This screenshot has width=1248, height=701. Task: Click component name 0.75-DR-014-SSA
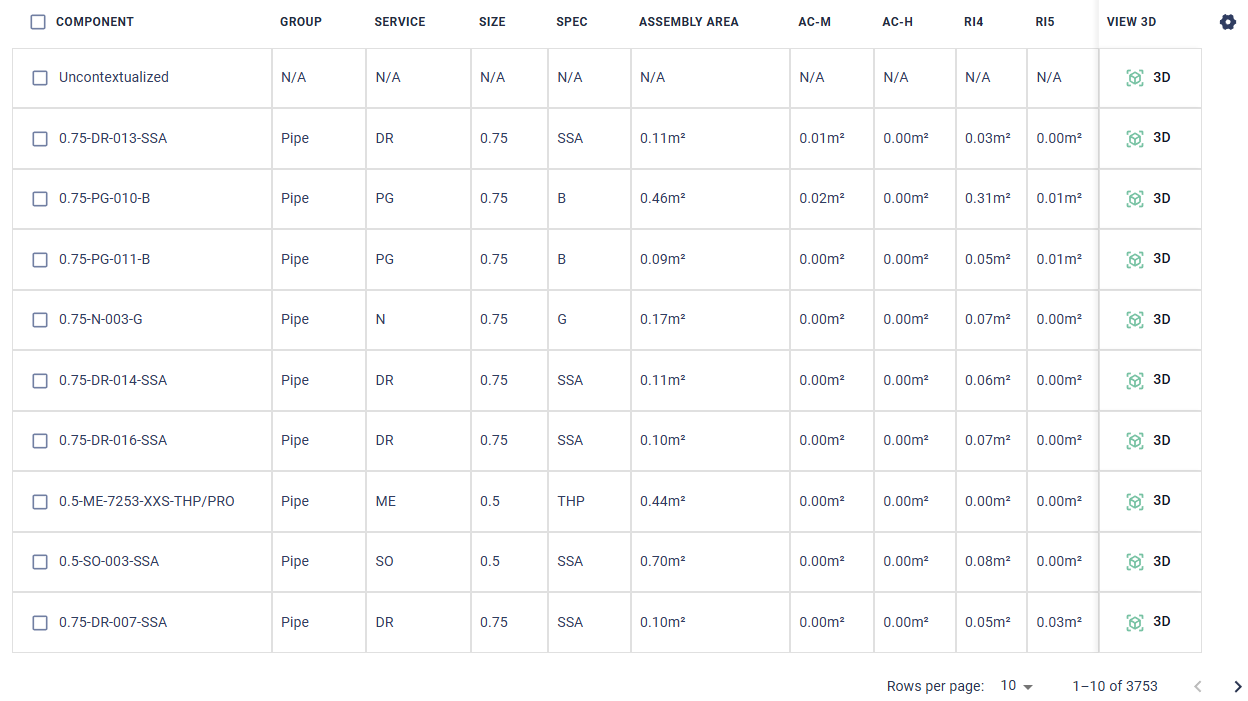click(113, 380)
